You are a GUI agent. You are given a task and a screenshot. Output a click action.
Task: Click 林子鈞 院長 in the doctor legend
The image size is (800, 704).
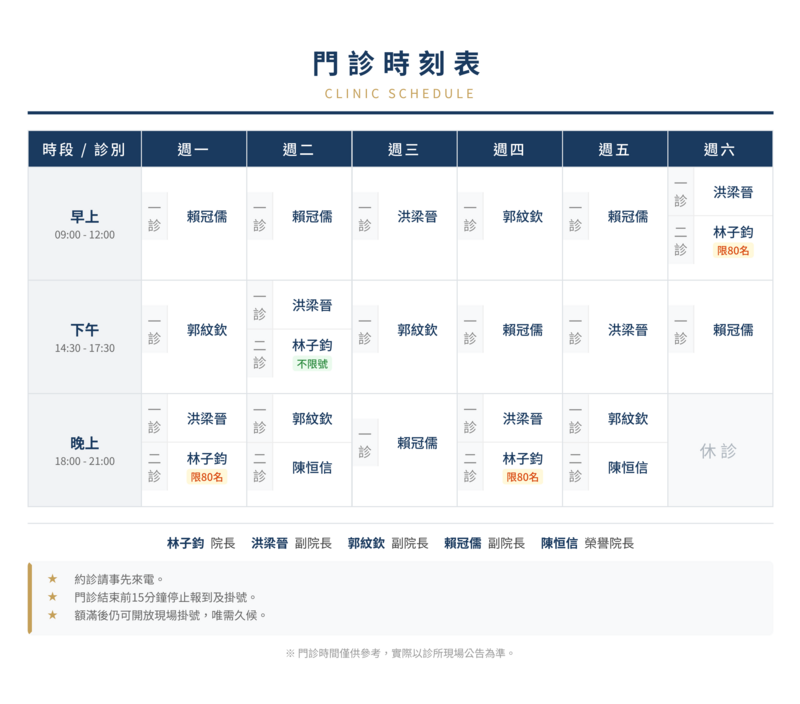(201, 543)
